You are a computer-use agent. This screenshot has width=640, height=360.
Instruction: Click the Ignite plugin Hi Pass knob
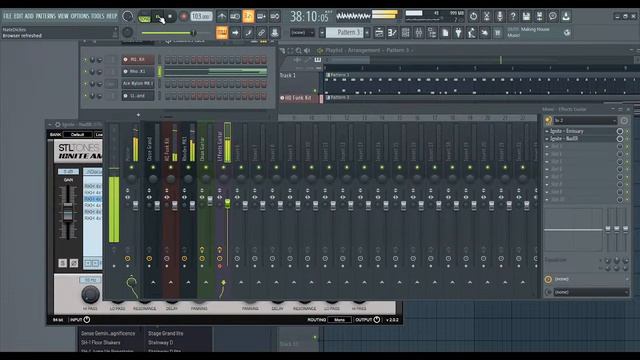tap(90, 294)
